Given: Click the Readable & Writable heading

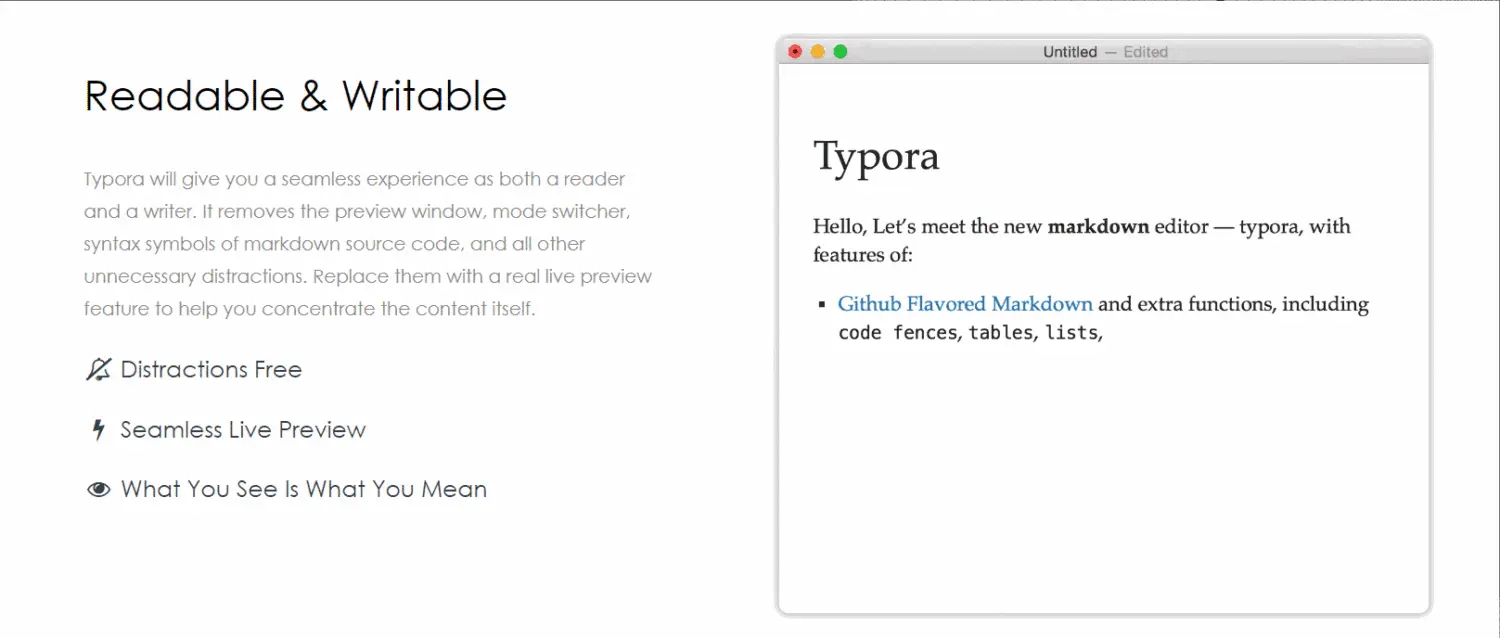Looking at the screenshot, I should (x=296, y=96).
